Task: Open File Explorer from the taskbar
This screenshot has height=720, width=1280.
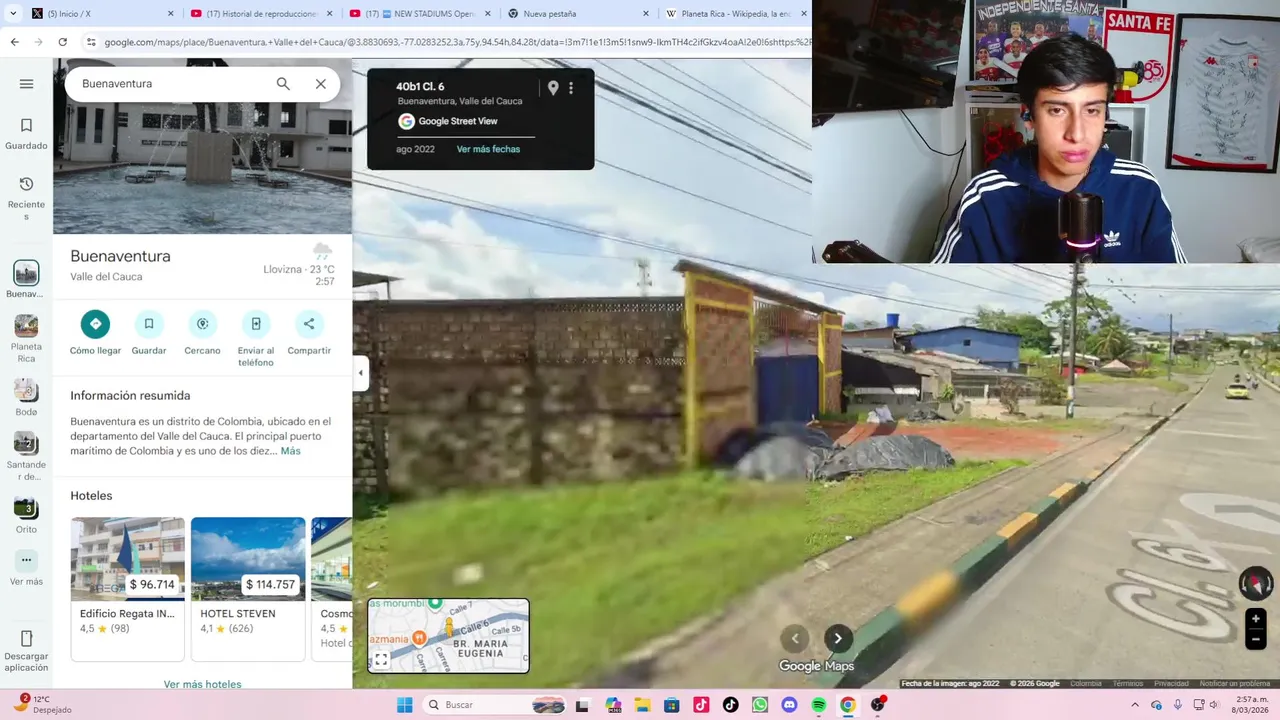Action: 642,705
